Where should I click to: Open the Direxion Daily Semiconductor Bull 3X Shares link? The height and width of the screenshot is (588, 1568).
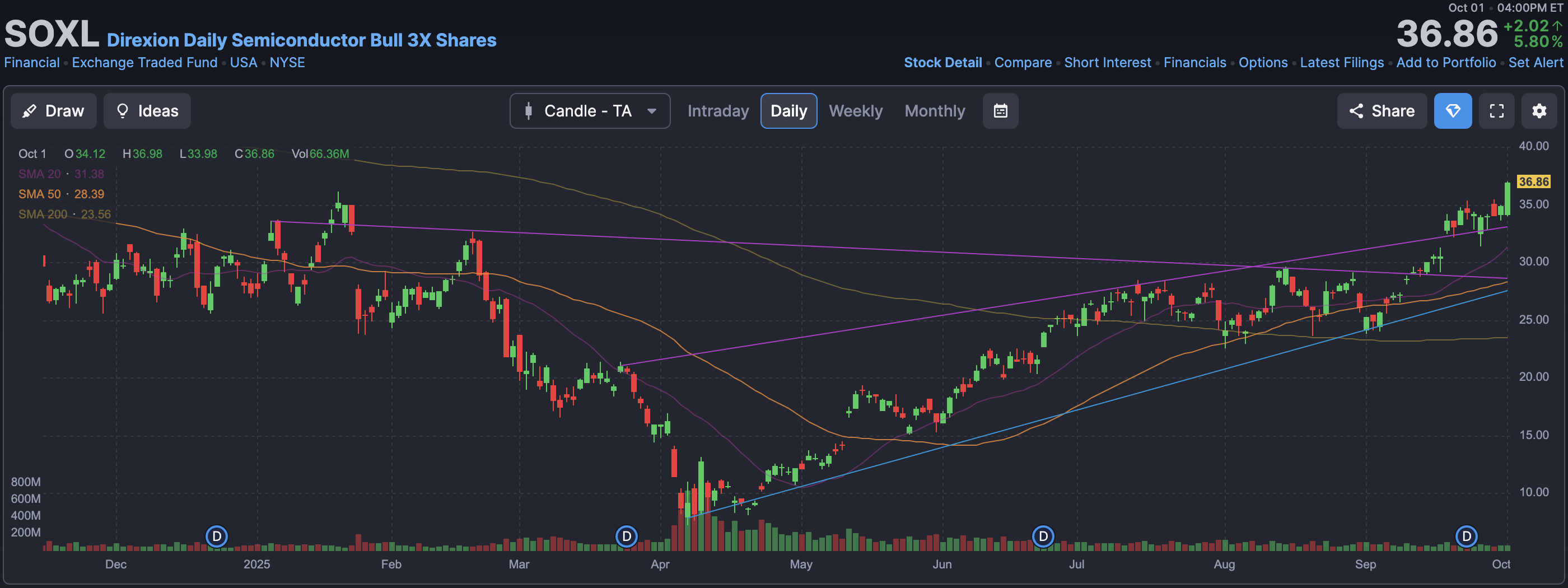pyautogui.click(x=301, y=40)
